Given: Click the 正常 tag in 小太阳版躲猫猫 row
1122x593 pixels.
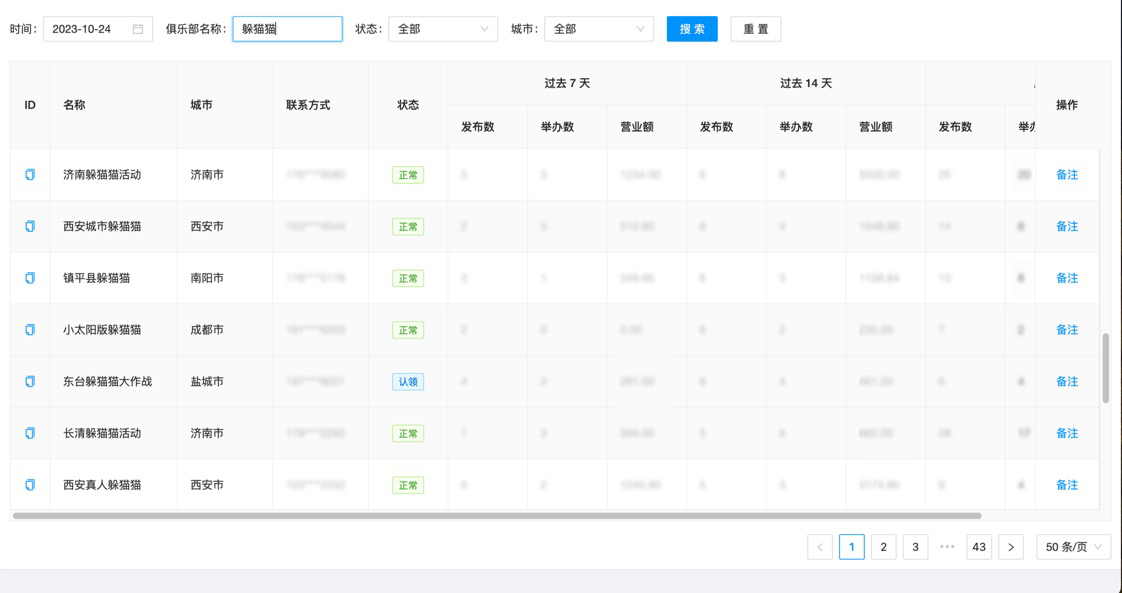Looking at the screenshot, I should 408,330.
